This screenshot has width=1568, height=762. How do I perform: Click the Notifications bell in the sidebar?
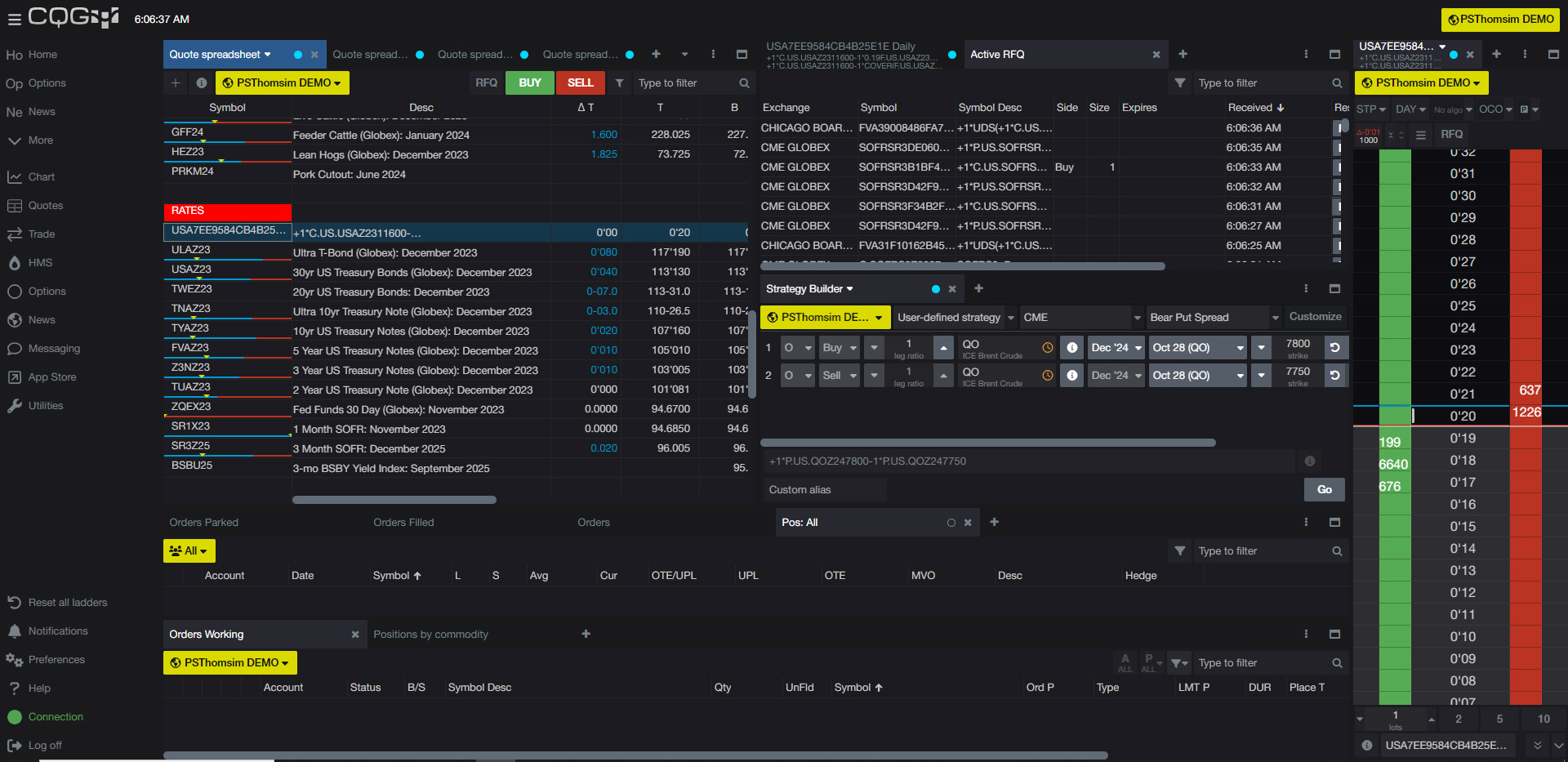click(15, 631)
